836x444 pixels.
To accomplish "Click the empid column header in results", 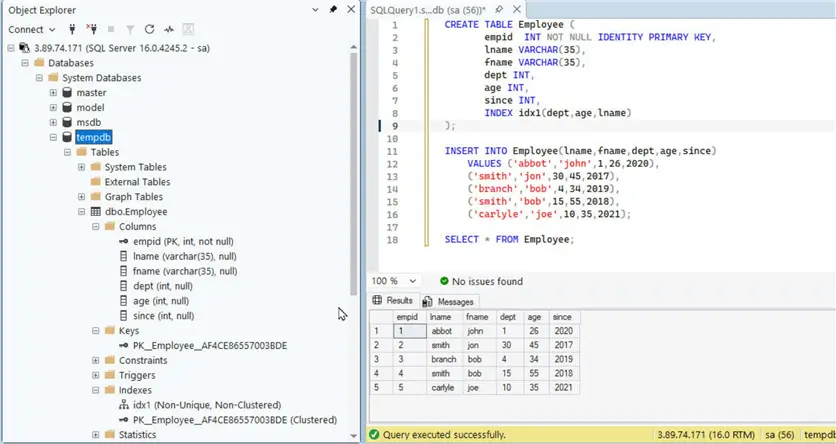I will click(410, 317).
